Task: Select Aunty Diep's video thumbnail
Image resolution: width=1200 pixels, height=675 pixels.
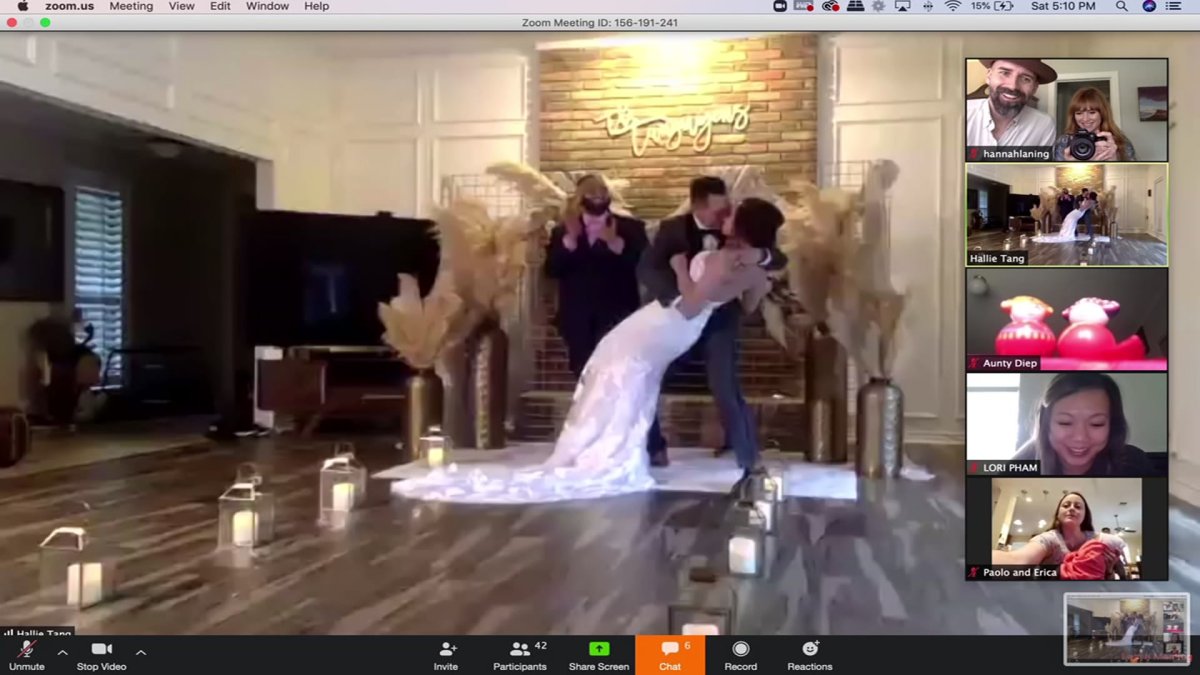Action: click(1065, 320)
